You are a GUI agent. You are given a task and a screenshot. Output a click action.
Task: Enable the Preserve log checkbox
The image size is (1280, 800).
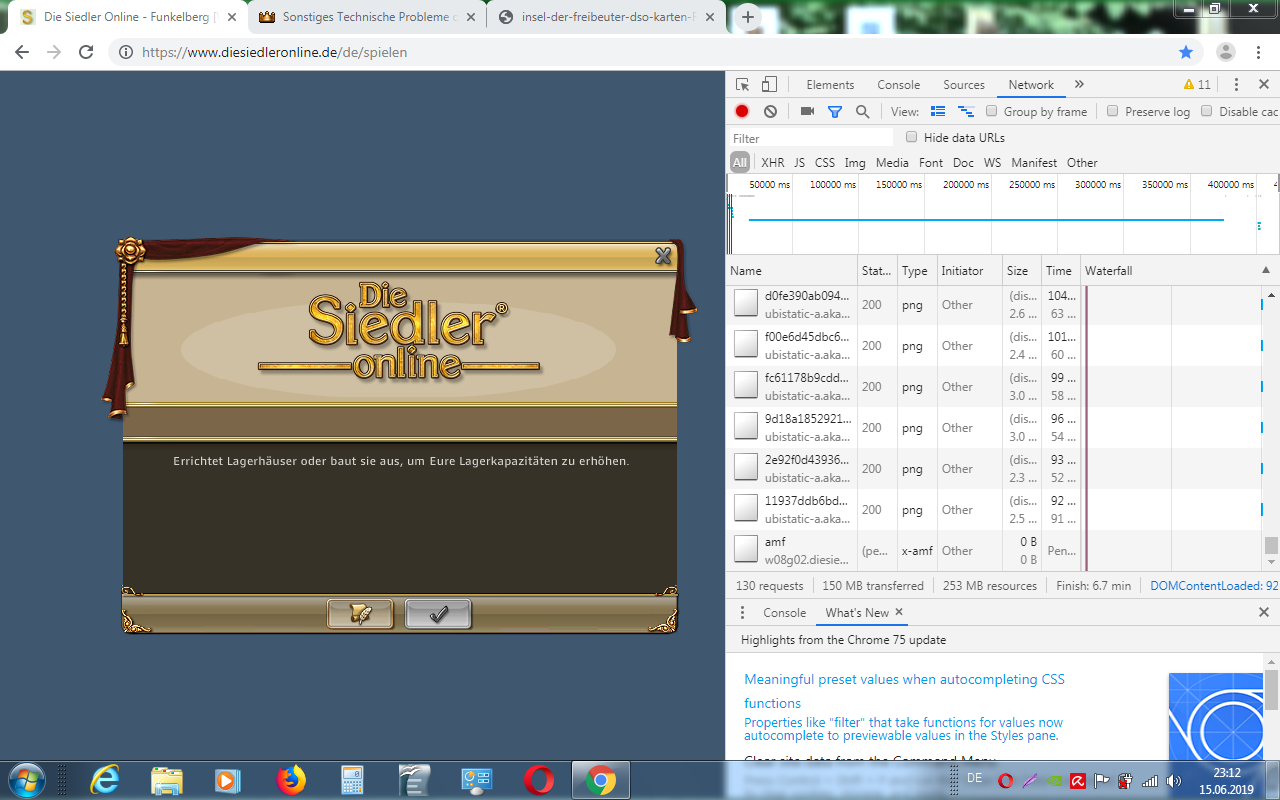coord(1112,112)
